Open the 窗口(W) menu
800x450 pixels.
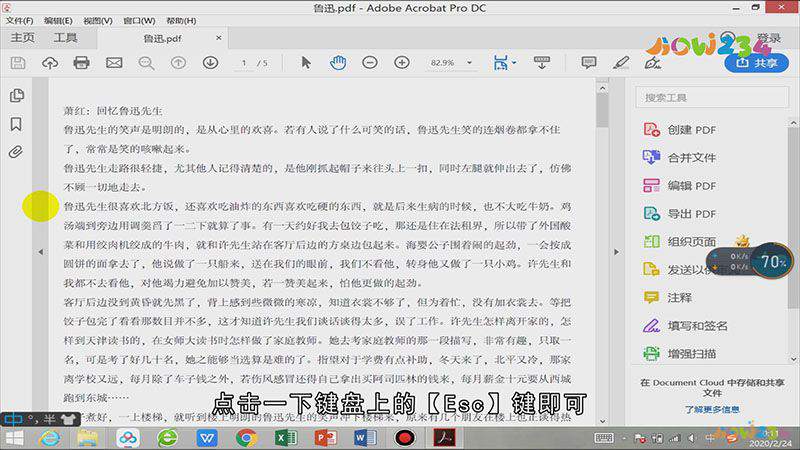[x=139, y=21]
